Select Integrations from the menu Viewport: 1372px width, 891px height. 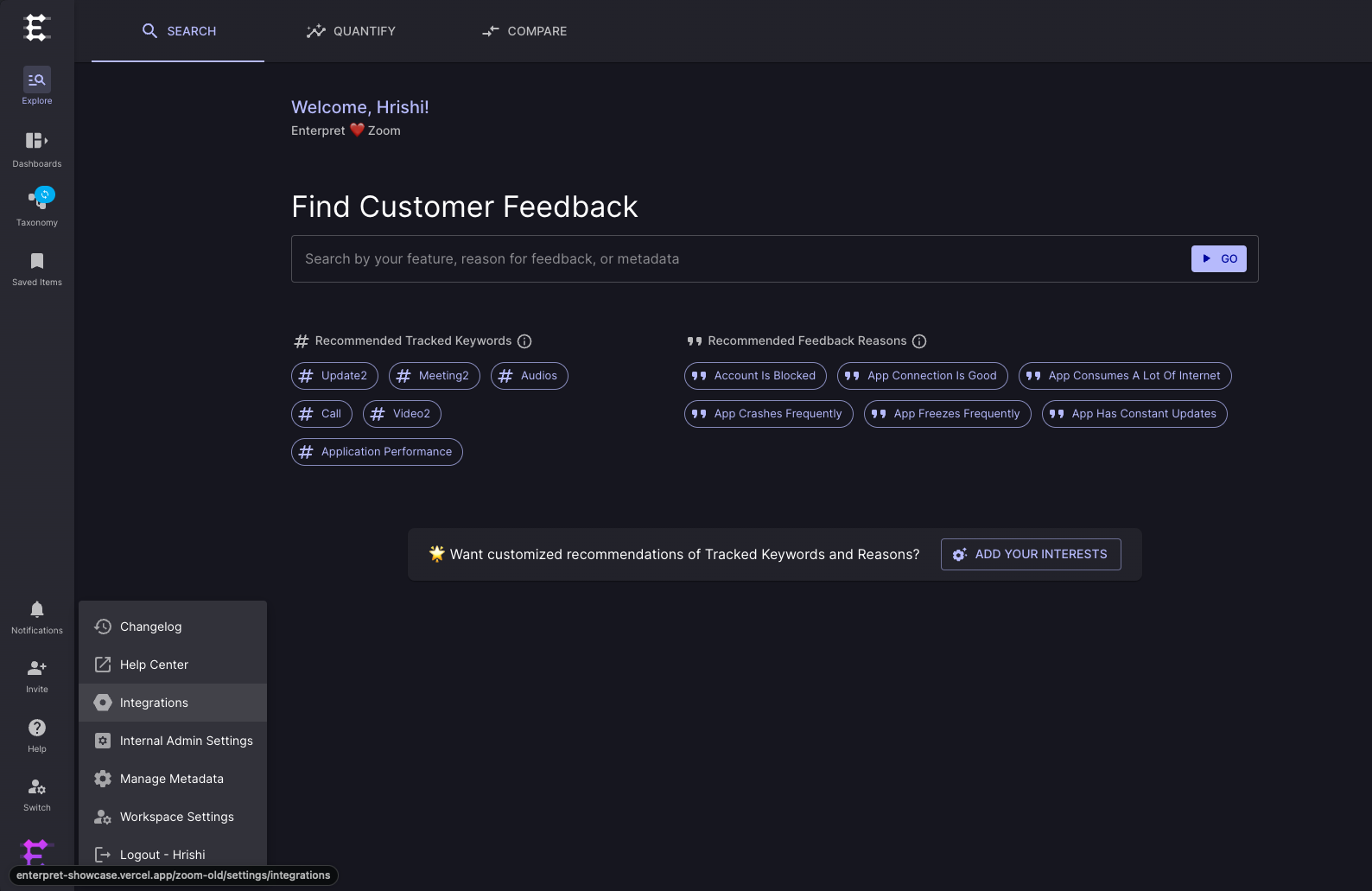pyautogui.click(x=173, y=703)
